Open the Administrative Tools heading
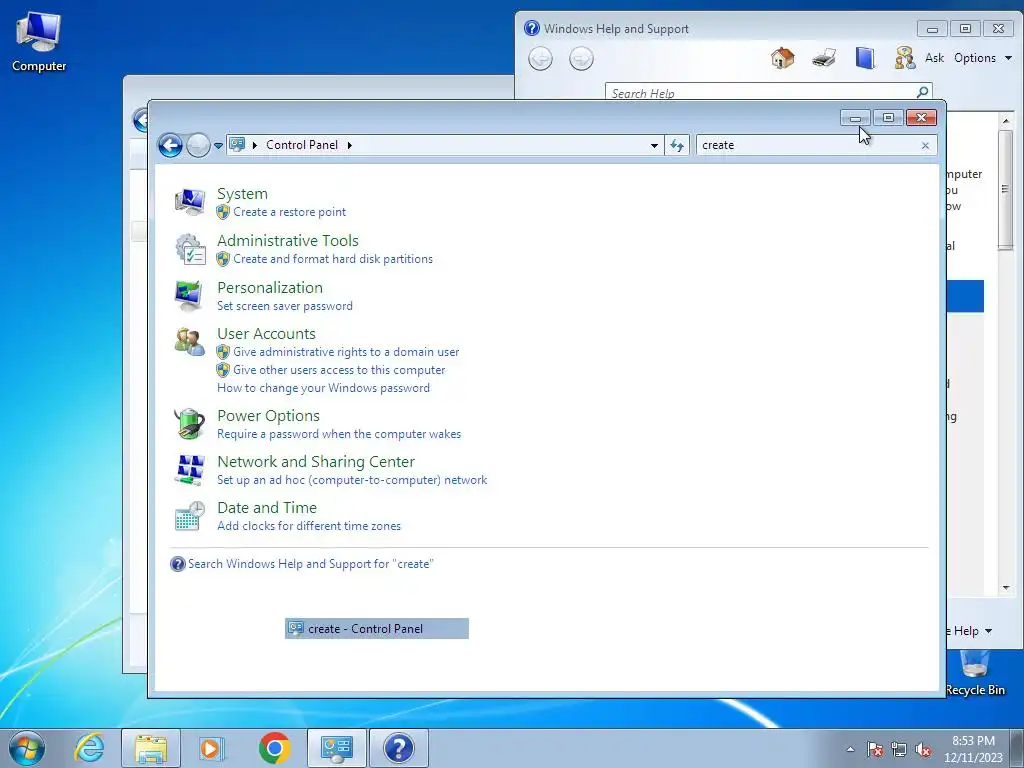Image resolution: width=1024 pixels, height=768 pixels. click(288, 241)
